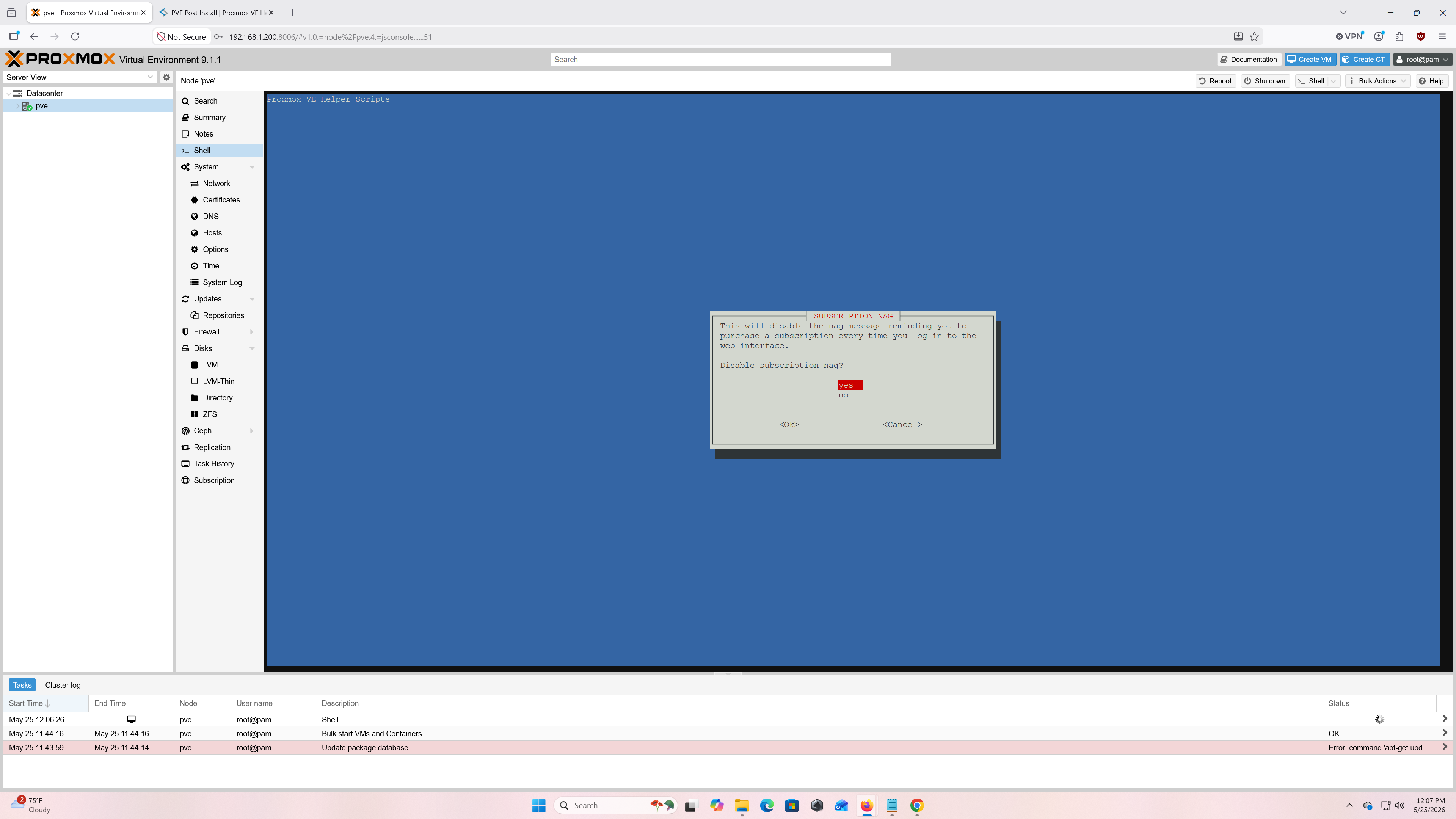This screenshot has height=819, width=1456.
Task: Open Windows Start menu
Action: click(x=539, y=805)
